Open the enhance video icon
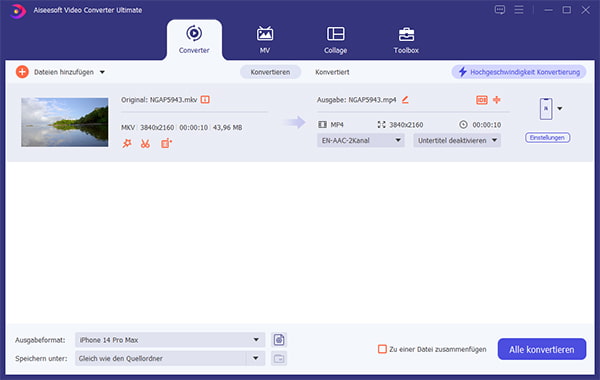The image size is (600, 380). pyautogui.click(x=166, y=144)
